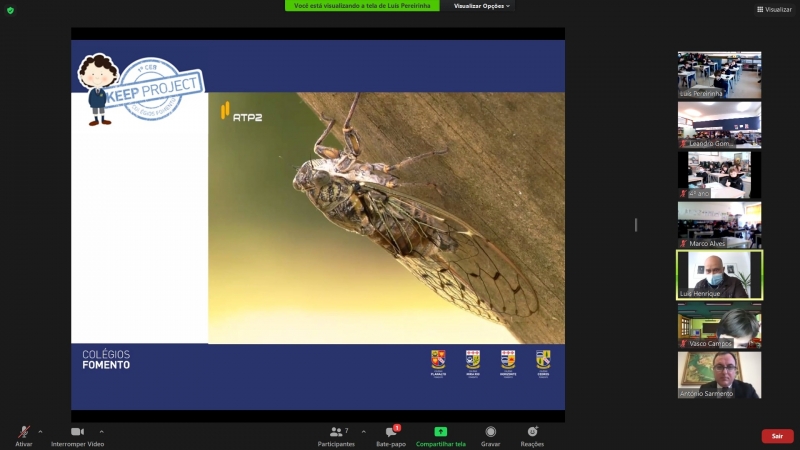Click muted mic icon on Leandro Gom...

(x=683, y=143)
